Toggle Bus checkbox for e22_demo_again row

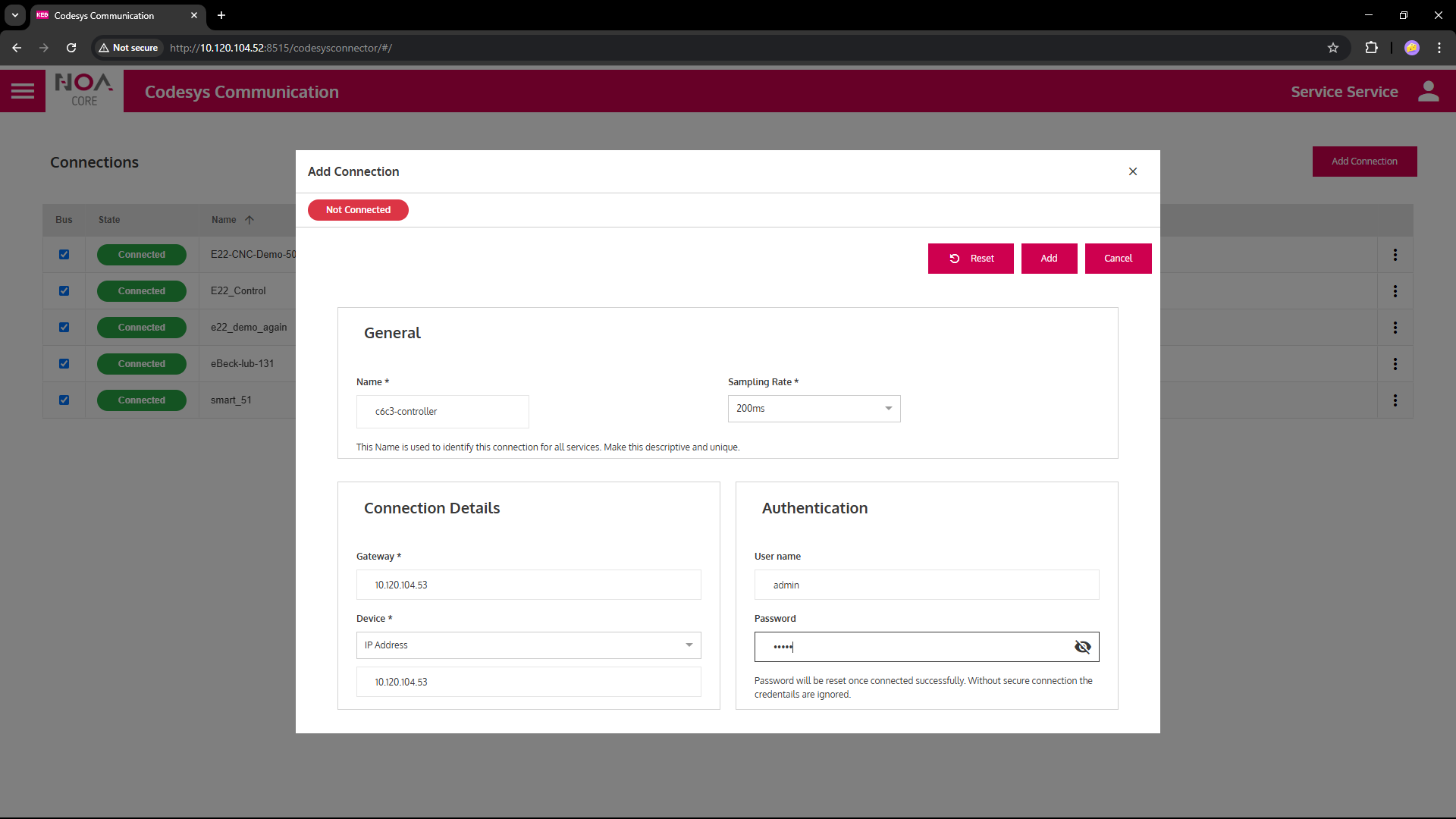point(64,328)
